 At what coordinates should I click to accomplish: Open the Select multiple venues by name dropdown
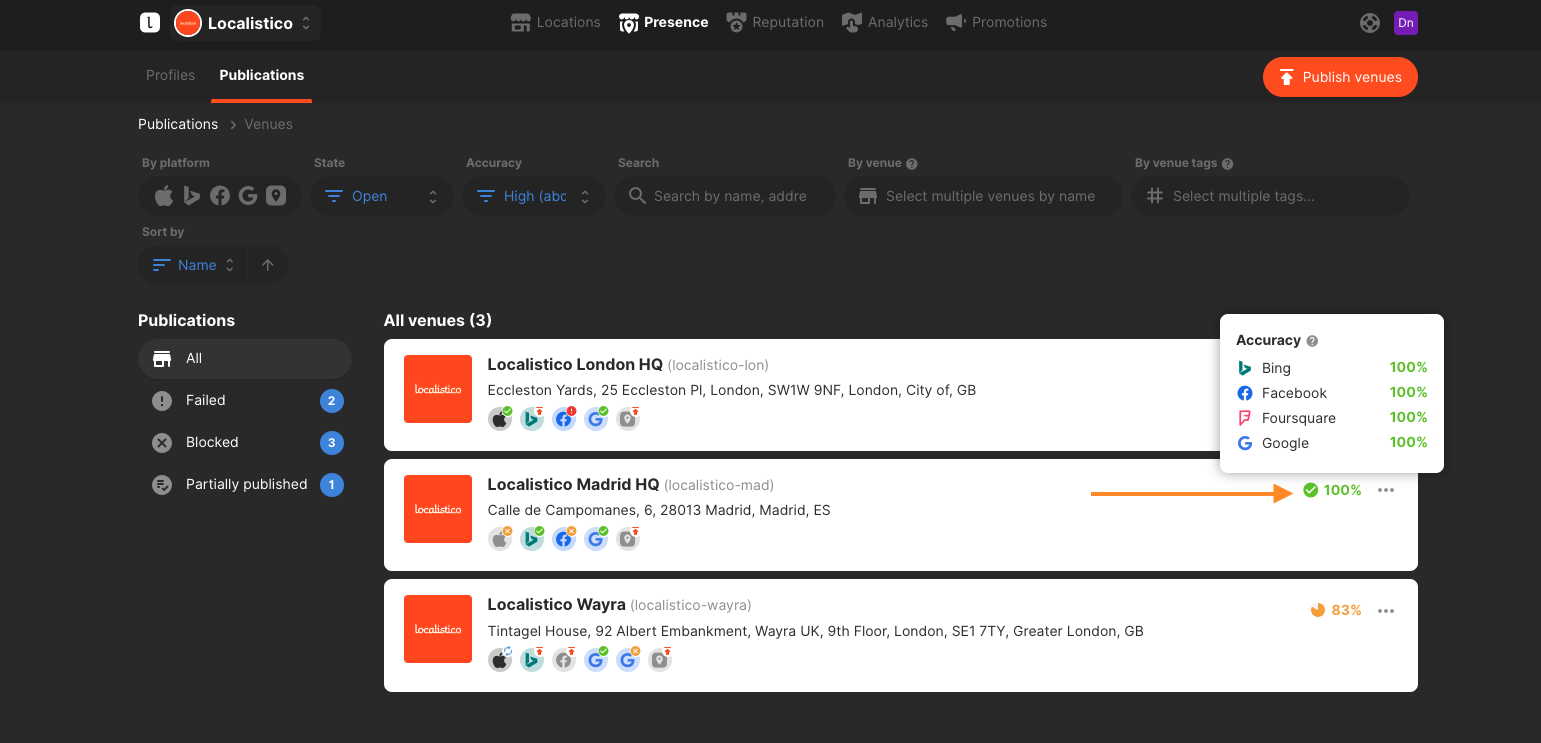pos(984,196)
